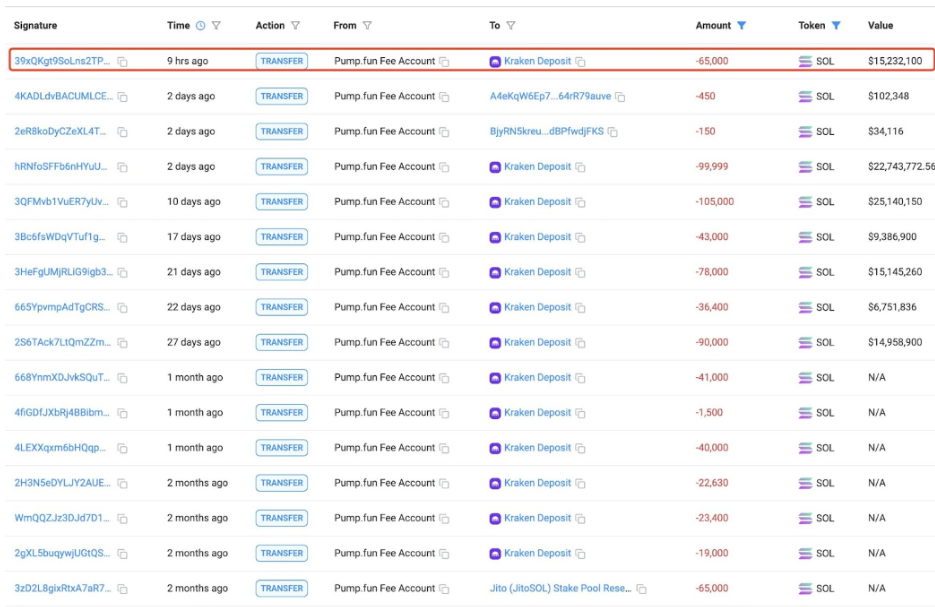Screen dimensions: 935x607
Task: Copy Kraken Deposit address in 22 days ago row
Action: pos(580,308)
